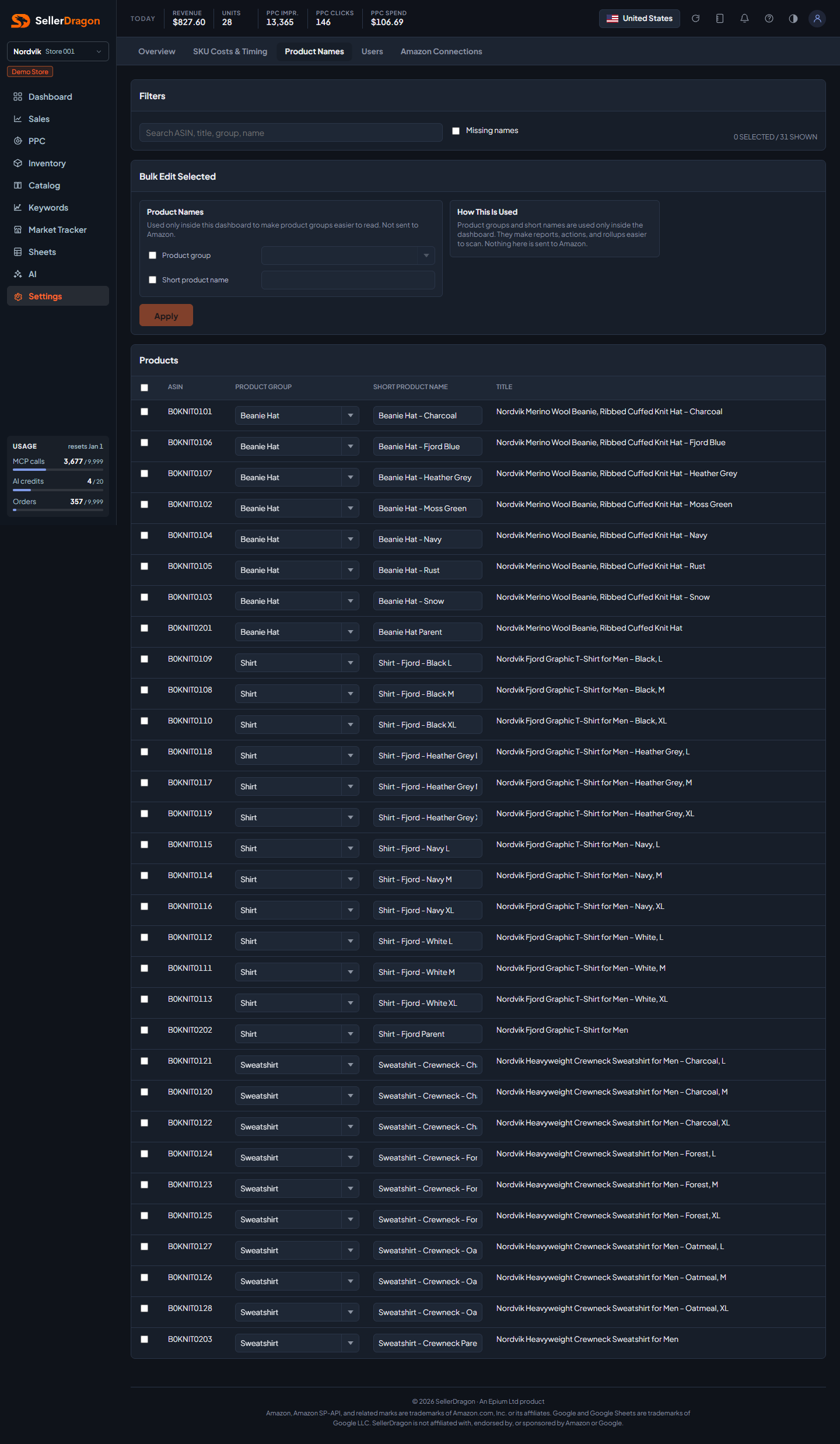Switch to the Amazon Connections tab
Image resolution: width=840 pixels, height=1444 pixels.
click(x=442, y=51)
